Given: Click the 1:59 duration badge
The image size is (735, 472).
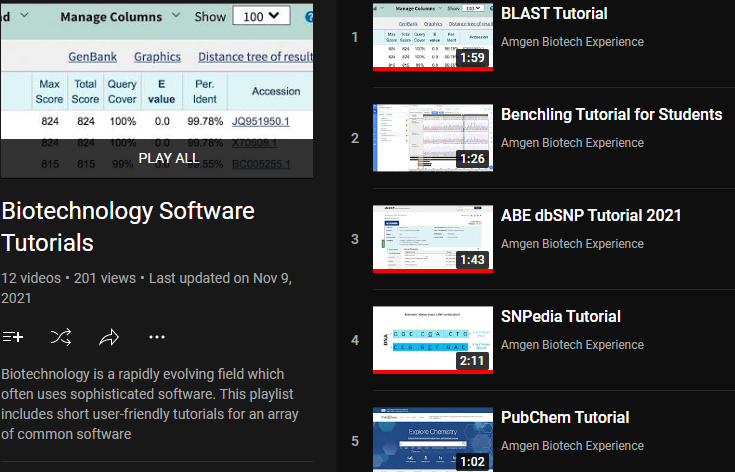Looking at the screenshot, I should [472, 58].
